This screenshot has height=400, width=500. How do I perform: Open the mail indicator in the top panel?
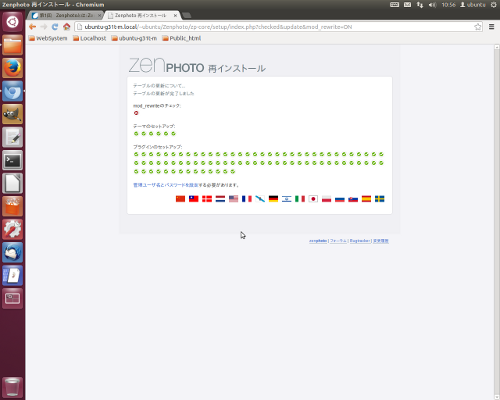[x=407, y=5]
